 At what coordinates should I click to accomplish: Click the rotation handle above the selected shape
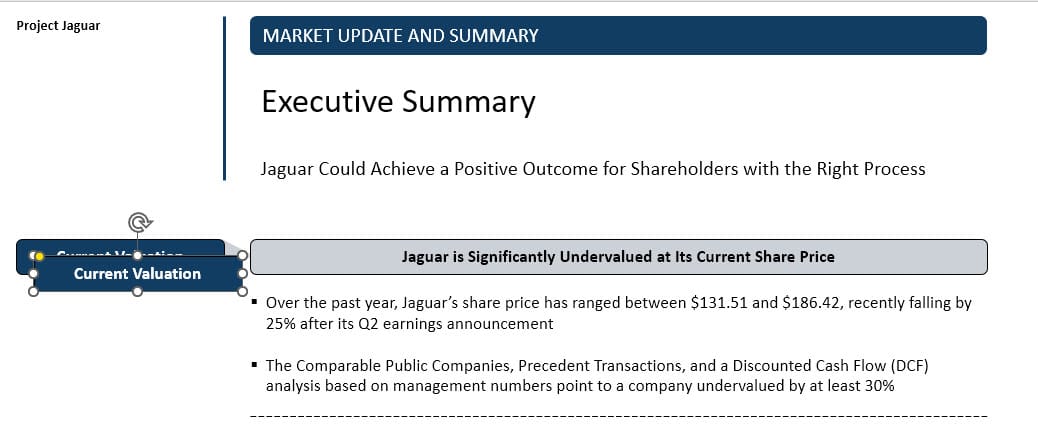pos(137,222)
